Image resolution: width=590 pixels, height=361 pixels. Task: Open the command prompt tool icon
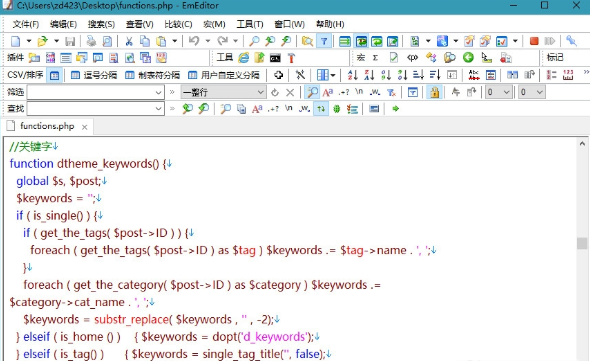pyautogui.click(x=275, y=58)
